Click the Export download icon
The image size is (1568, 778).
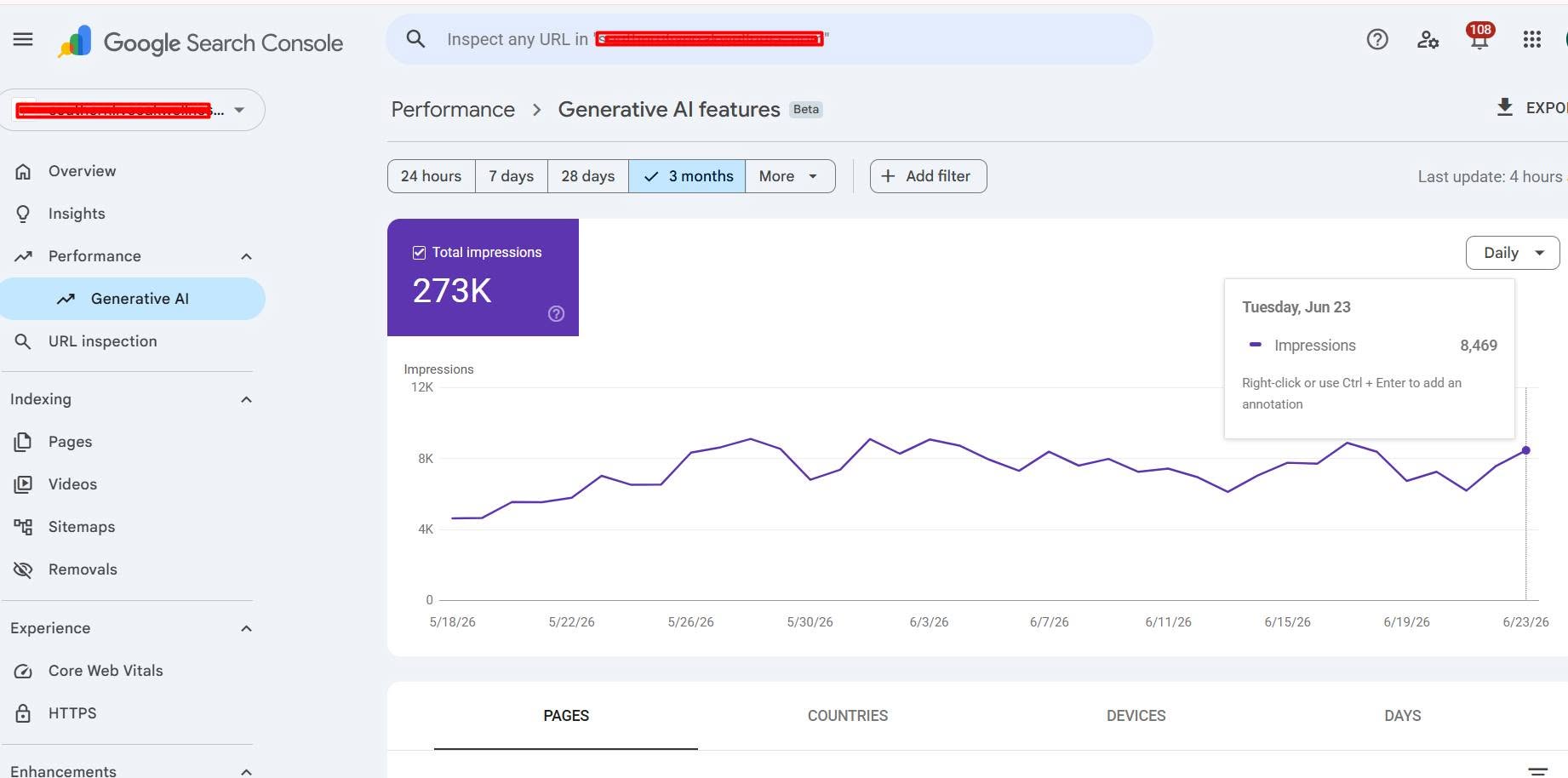(x=1505, y=107)
